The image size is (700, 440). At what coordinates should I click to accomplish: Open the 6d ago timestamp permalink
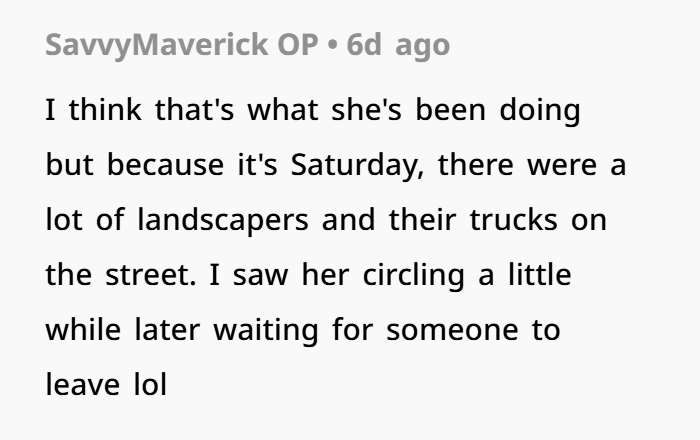coord(398,45)
